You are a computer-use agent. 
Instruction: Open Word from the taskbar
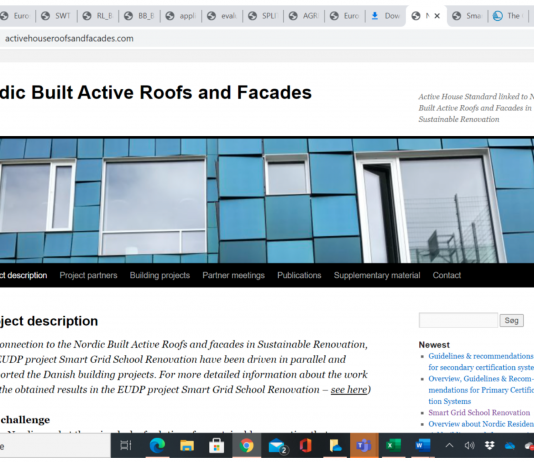(x=423, y=445)
